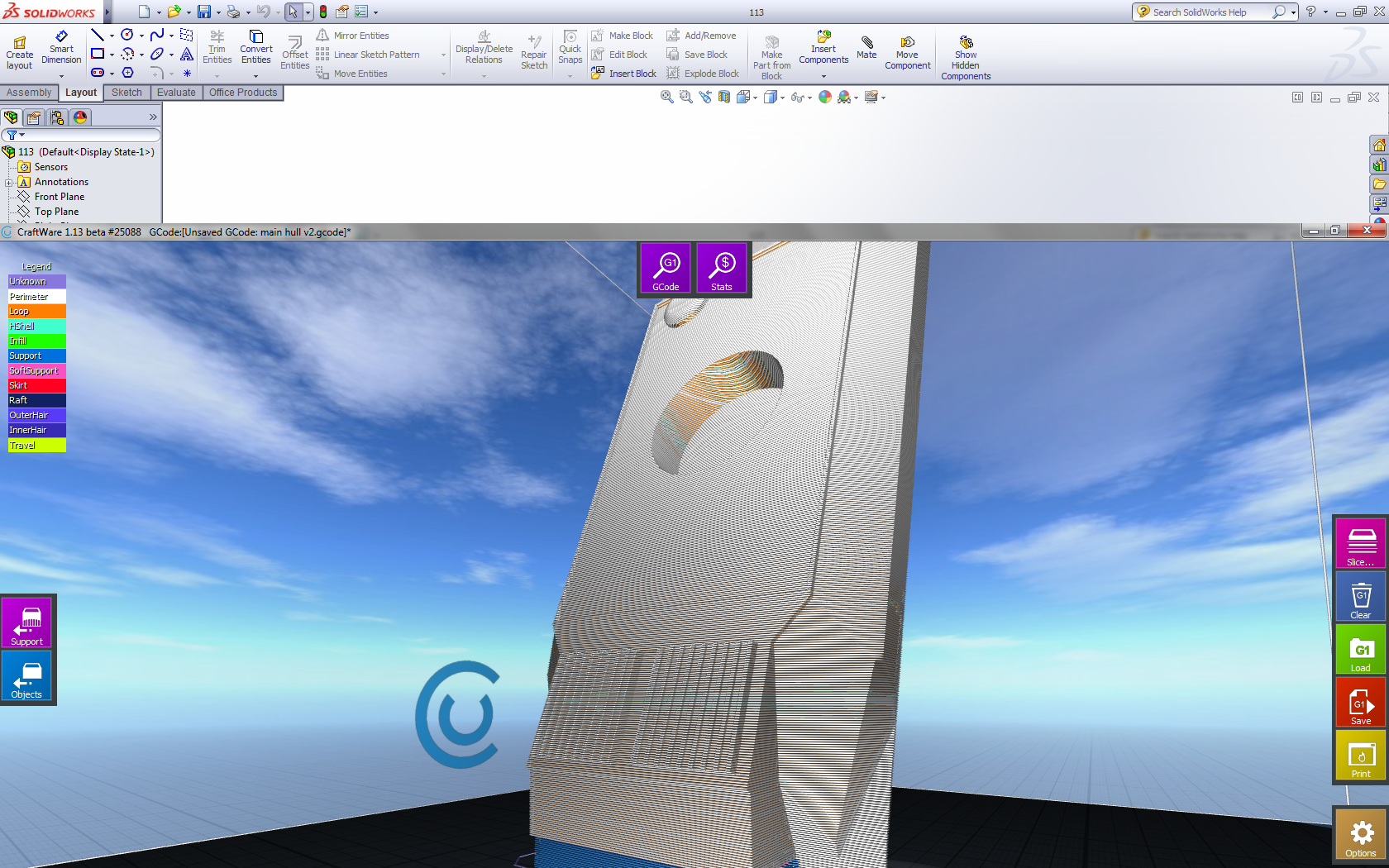Switch to PropertyManager tab icon

(x=34, y=117)
